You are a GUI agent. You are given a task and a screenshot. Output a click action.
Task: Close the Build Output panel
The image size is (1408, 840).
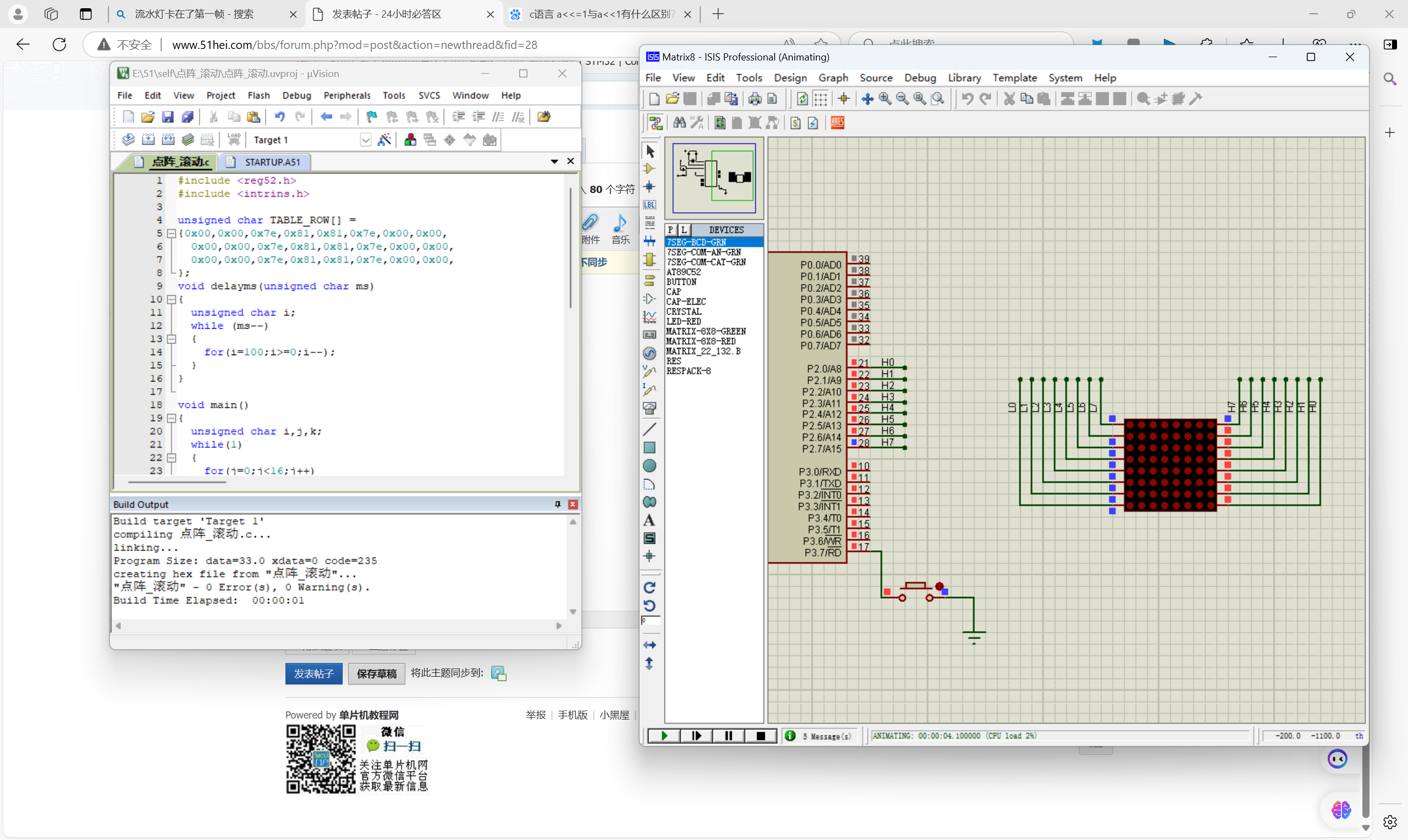[573, 504]
